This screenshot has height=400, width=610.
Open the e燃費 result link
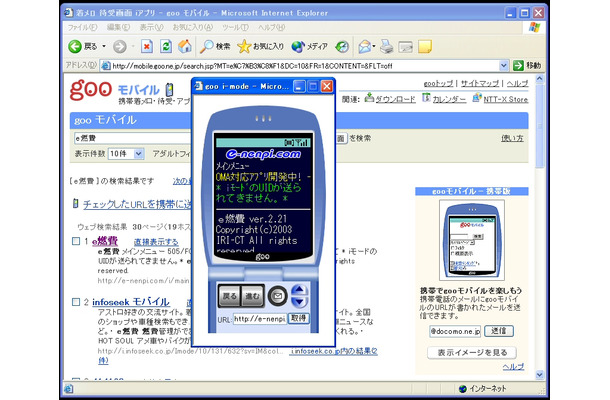[105, 241]
